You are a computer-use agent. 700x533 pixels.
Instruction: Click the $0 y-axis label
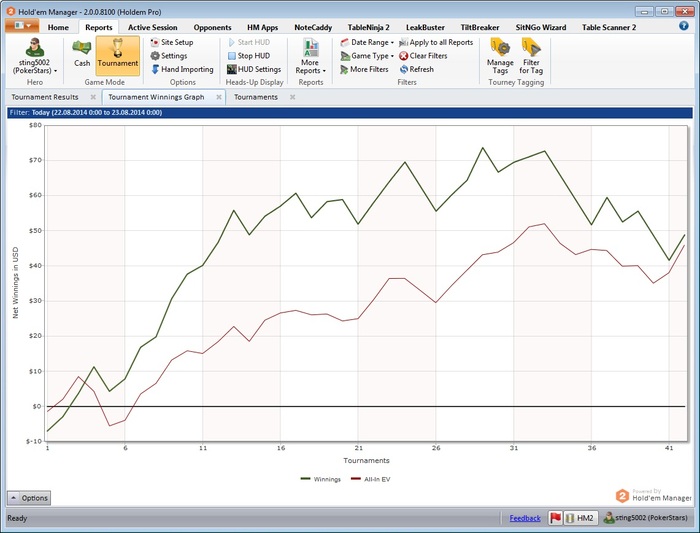tap(37, 406)
